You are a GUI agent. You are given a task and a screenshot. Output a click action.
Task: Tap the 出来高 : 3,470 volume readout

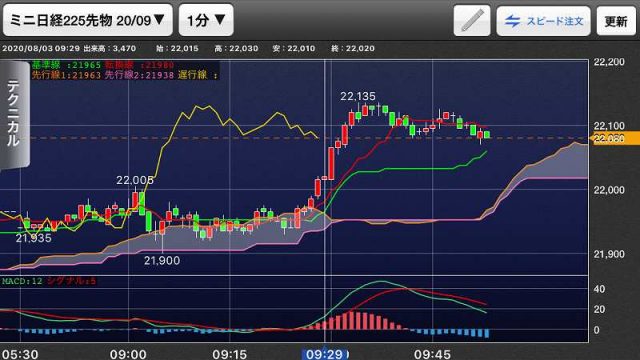[x=109, y=49]
